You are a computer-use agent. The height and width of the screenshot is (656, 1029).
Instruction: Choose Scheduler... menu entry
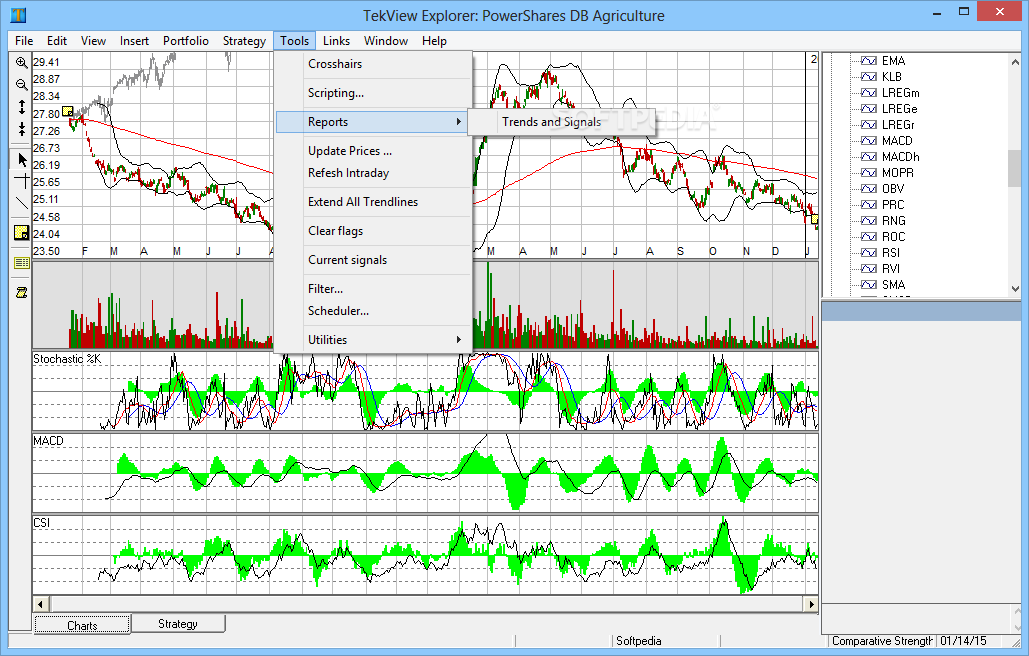pos(373,311)
